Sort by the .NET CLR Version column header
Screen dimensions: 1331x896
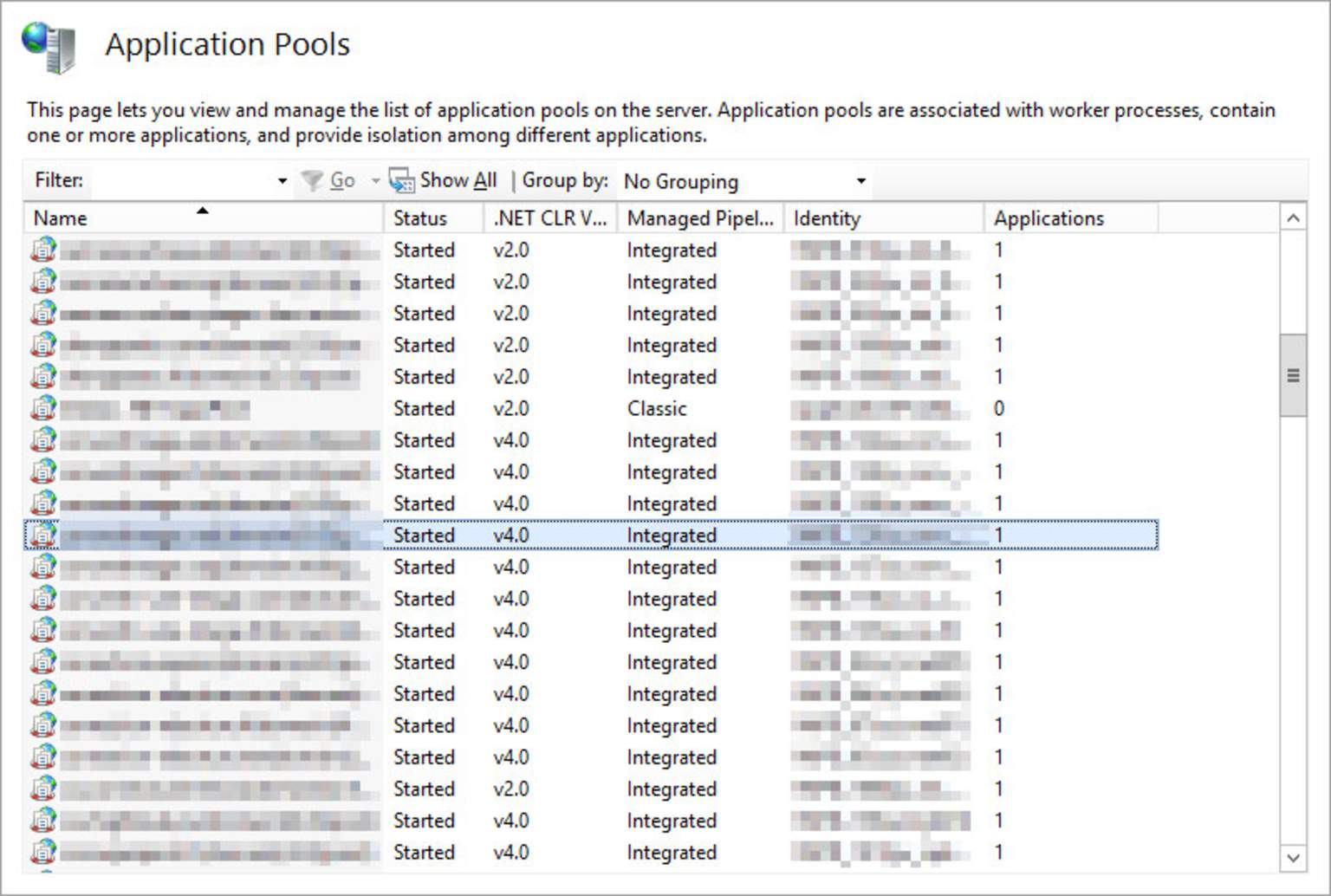coord(549,218)
